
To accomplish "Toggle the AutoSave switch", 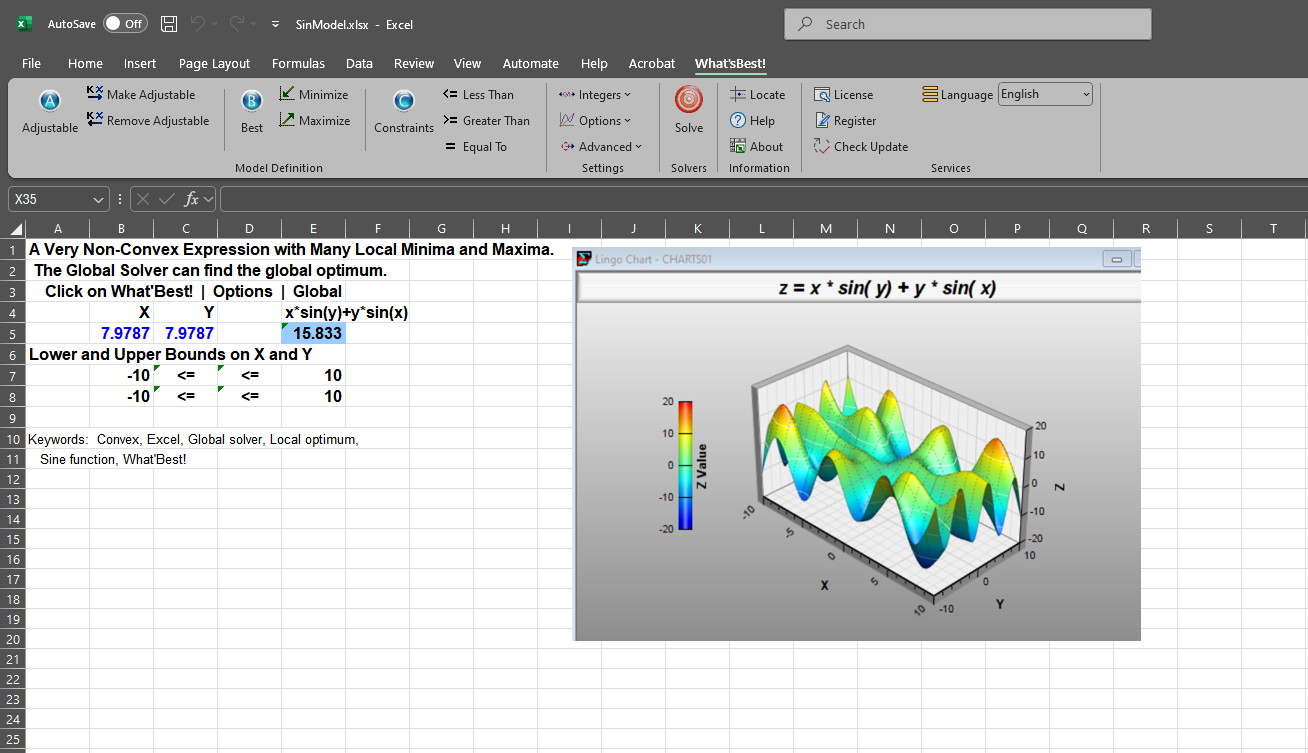I will point(125,24).
